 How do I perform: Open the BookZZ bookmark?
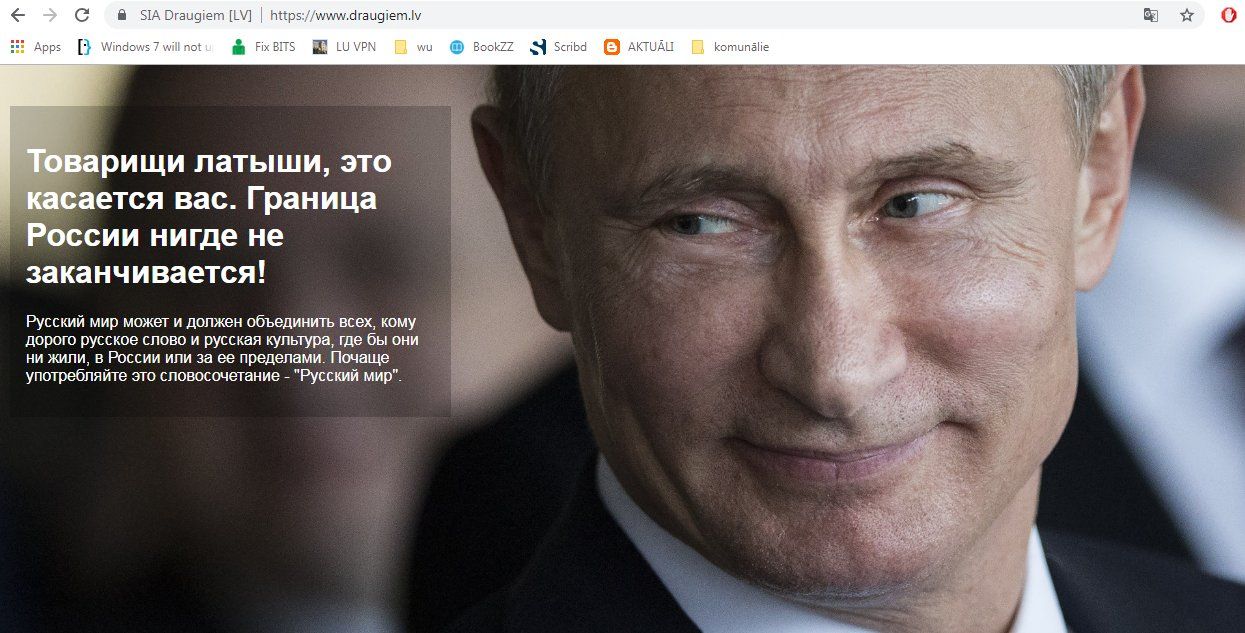pos(481,47)
